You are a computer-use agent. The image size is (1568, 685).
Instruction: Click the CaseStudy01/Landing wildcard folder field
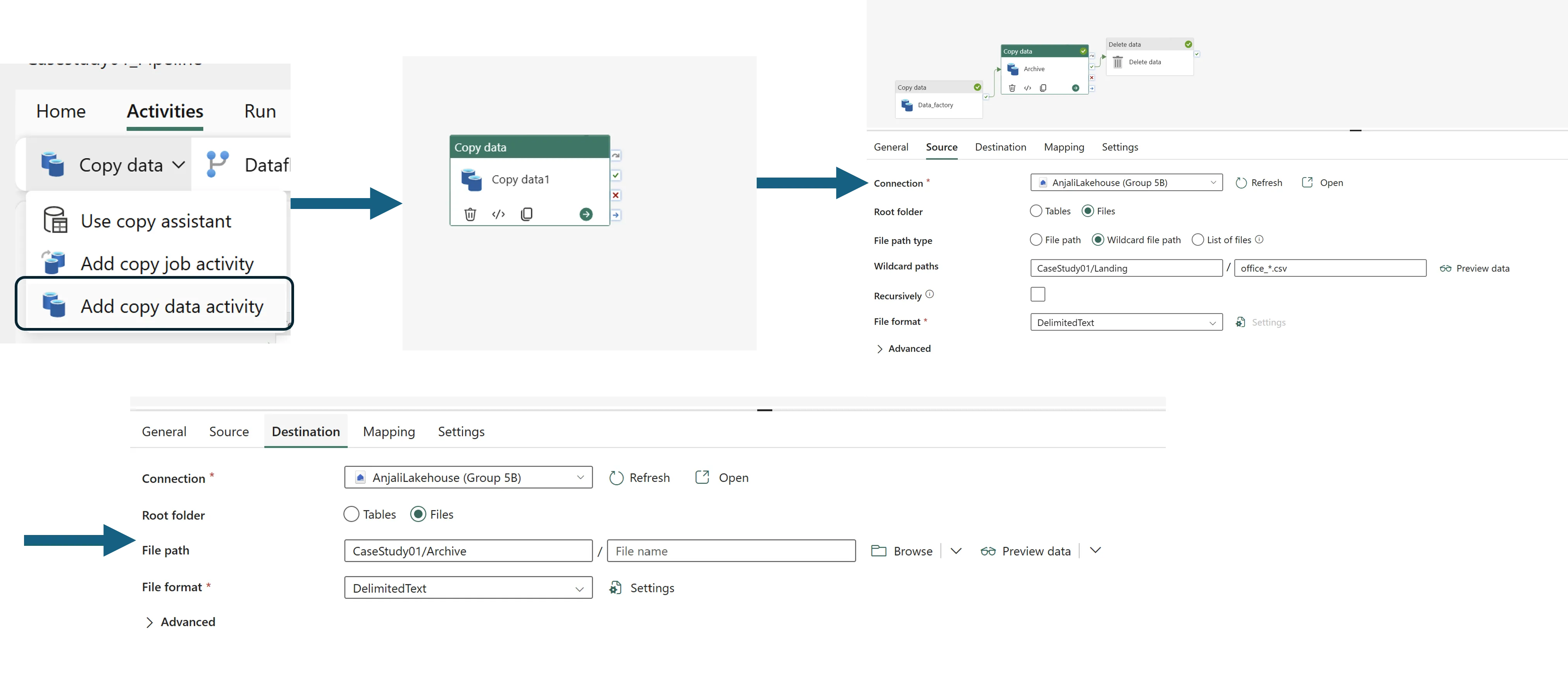coord(1126,268)
